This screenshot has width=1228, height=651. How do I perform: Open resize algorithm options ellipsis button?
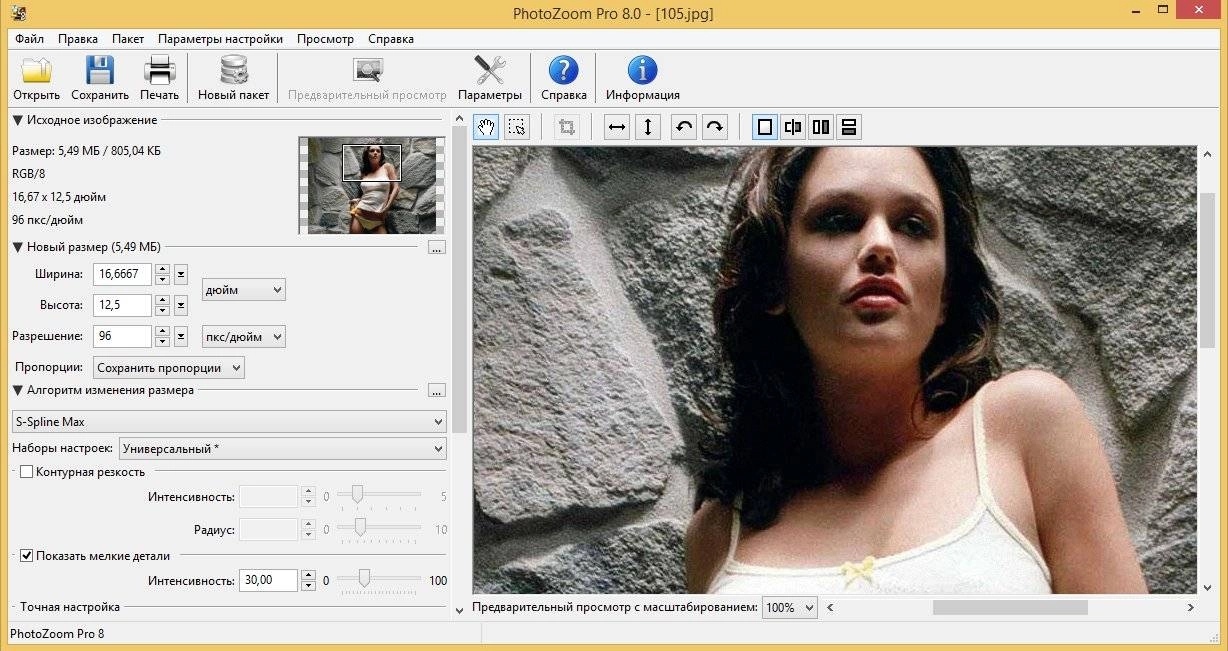[x=436, y=390]
